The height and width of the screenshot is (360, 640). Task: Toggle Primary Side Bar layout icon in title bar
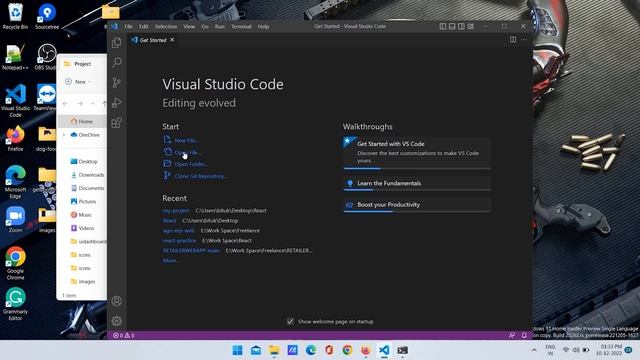coord(443,26)
